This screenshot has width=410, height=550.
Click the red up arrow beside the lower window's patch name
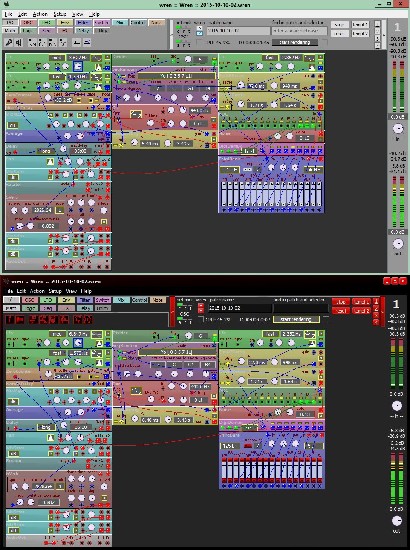tap(201, 306)
